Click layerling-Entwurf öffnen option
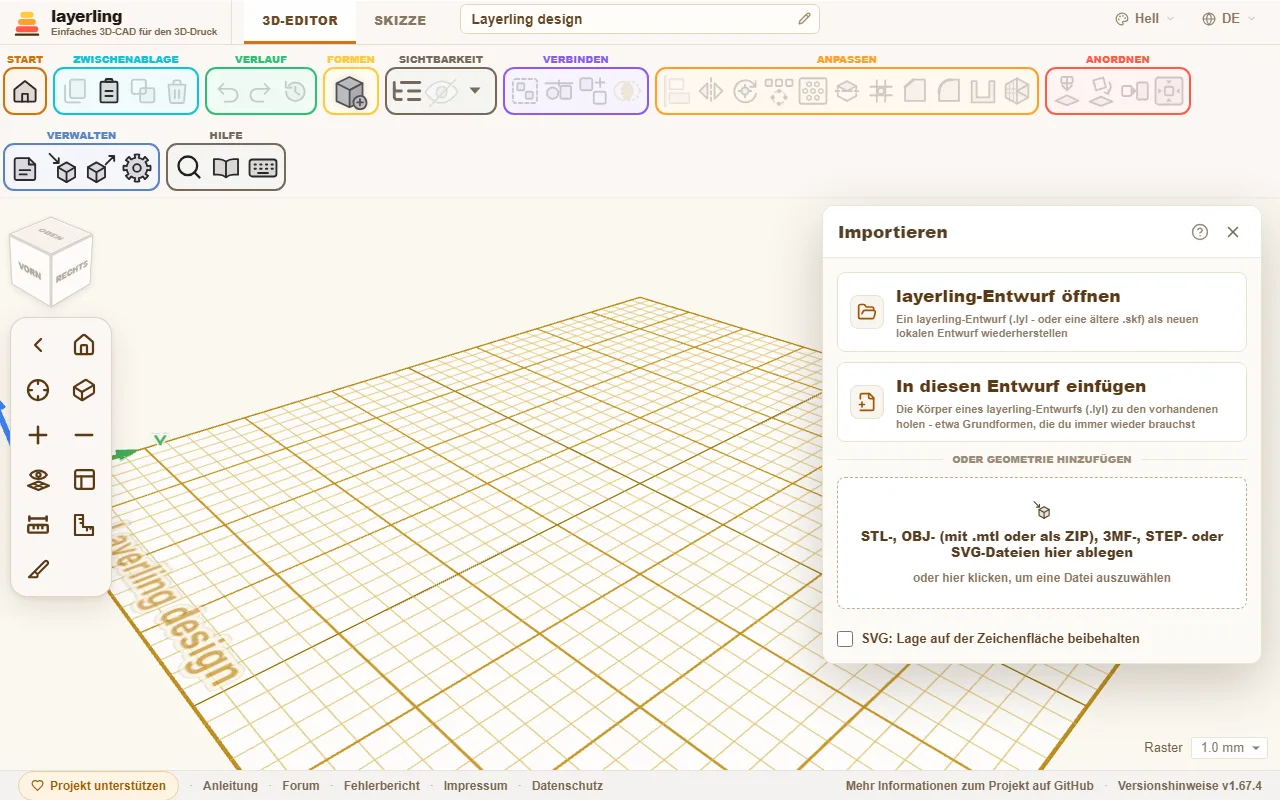Image resolution: width=1280 pixels, height=800 pixels. point(1042,312)
